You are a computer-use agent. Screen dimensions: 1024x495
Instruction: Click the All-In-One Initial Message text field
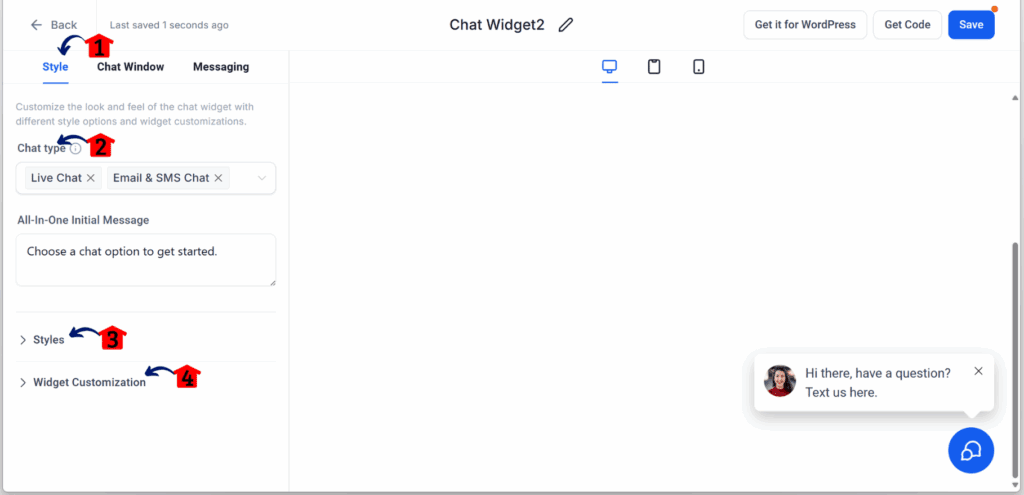[x=146, y=260]
